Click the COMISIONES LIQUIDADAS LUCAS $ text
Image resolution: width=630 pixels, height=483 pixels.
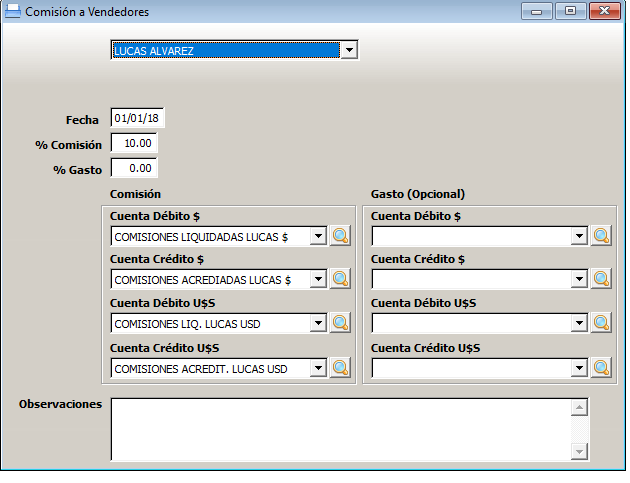point(201,237)
